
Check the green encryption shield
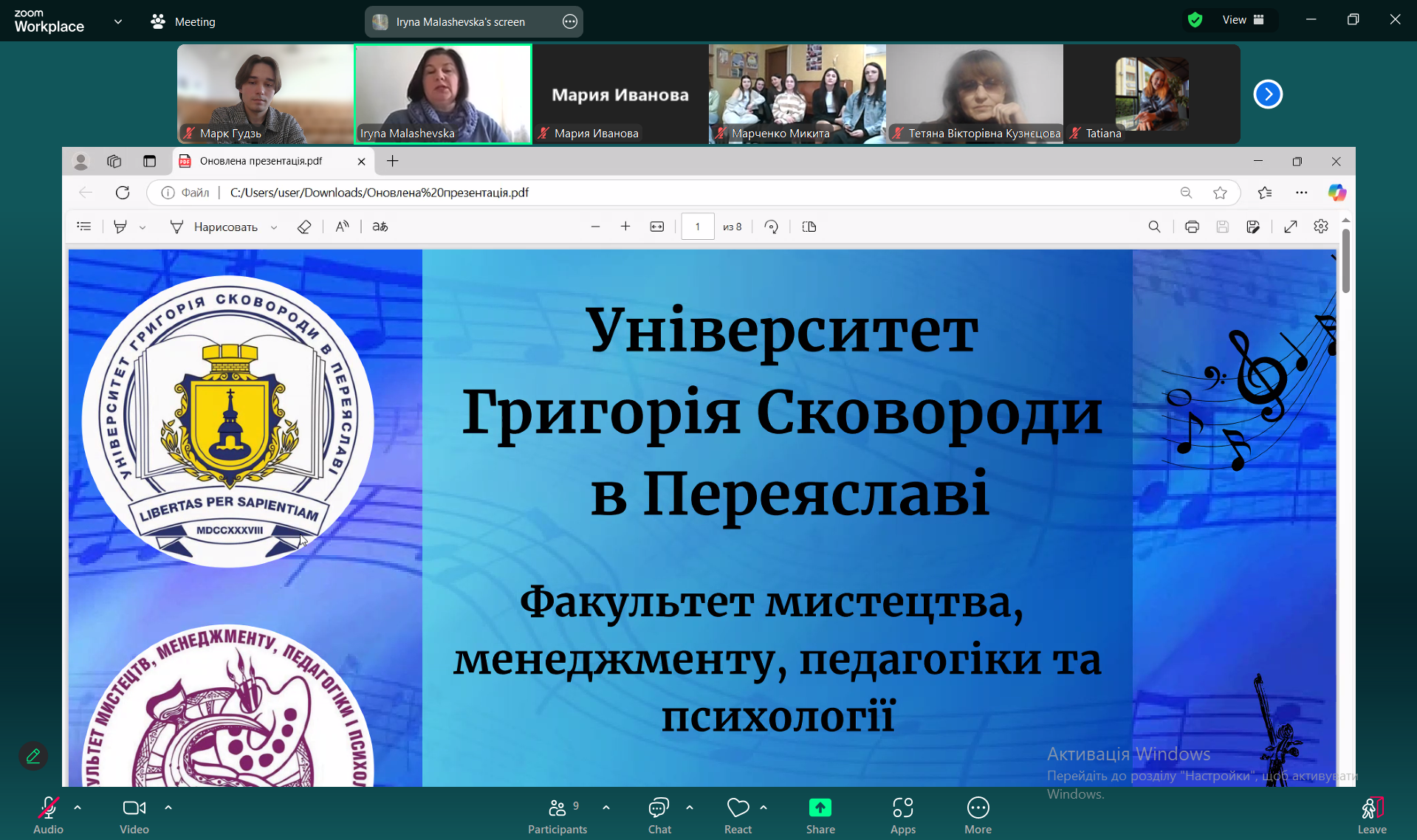(1195, 20)
